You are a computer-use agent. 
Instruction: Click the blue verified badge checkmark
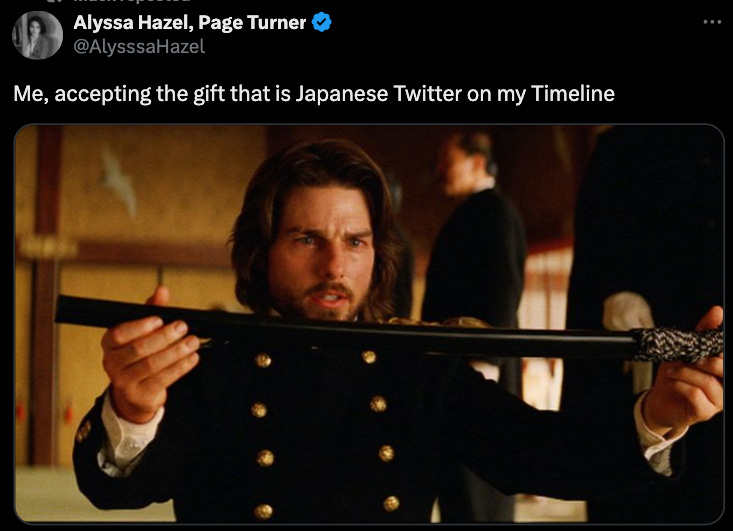tap(322, 22)
